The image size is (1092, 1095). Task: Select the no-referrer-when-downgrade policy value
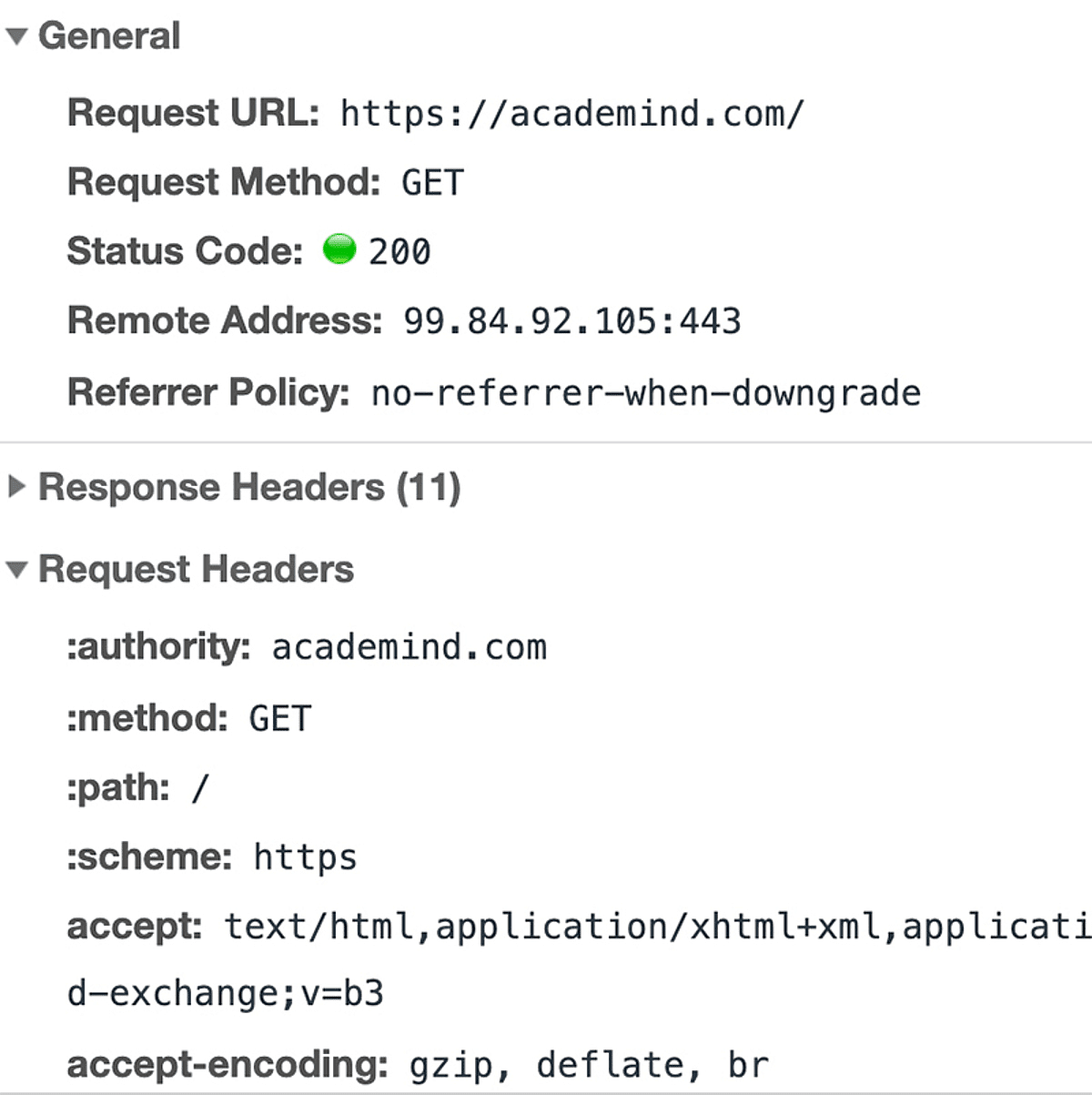click(642, 391)
